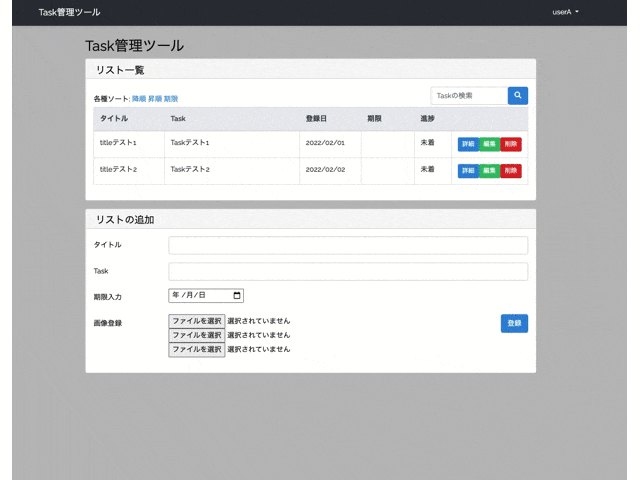
Task: Click 未着 status in titleテスト2 row
Action: pos(433,171)
